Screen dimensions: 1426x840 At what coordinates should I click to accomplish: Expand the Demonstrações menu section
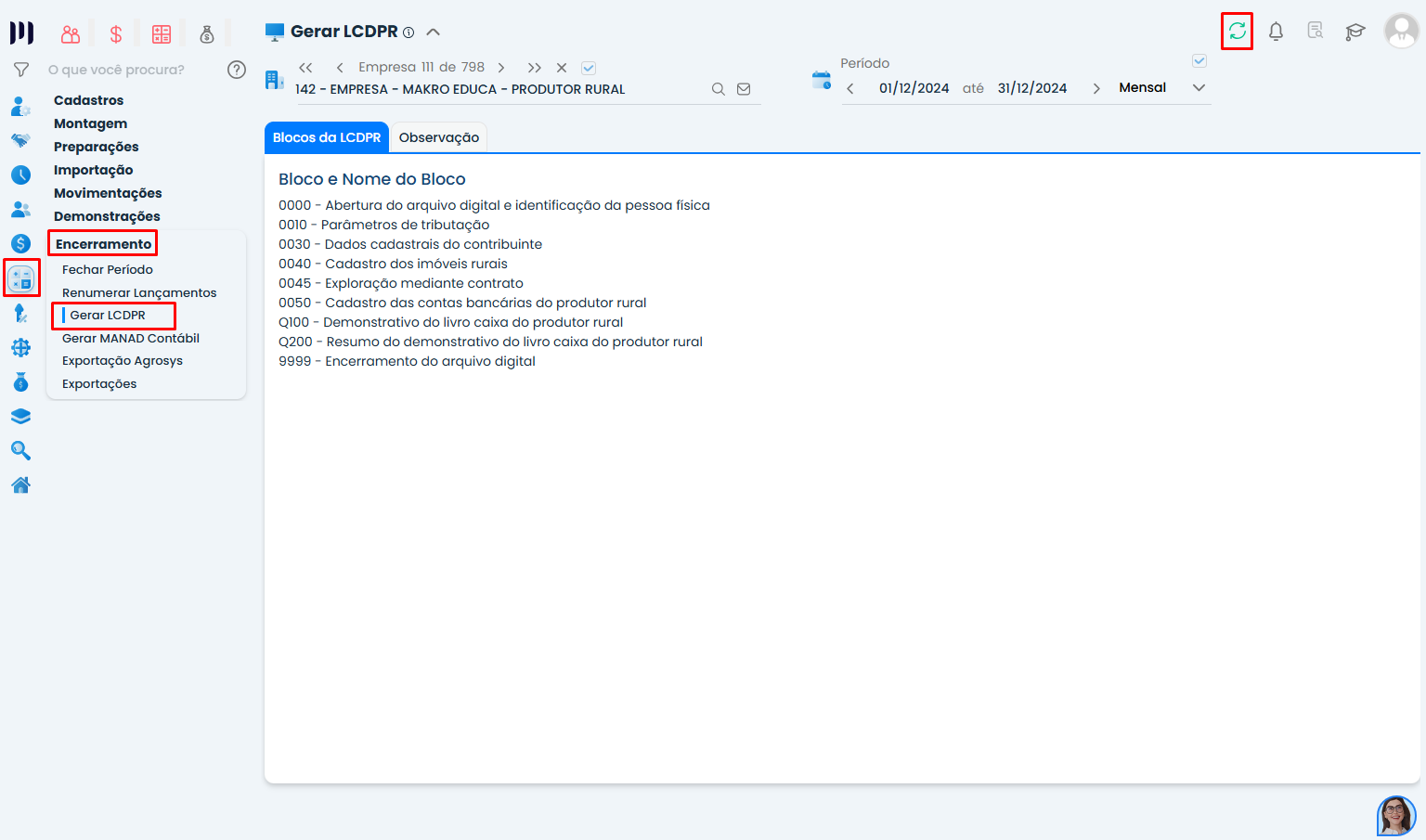[x=107, y=216]
